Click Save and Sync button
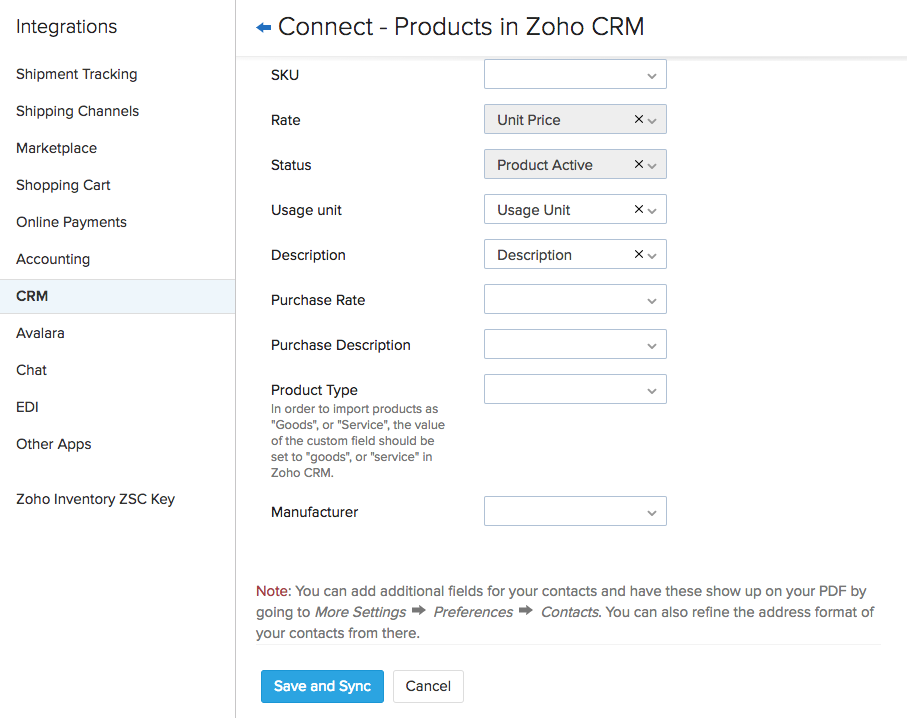907x718 pixels. (322, 686)
